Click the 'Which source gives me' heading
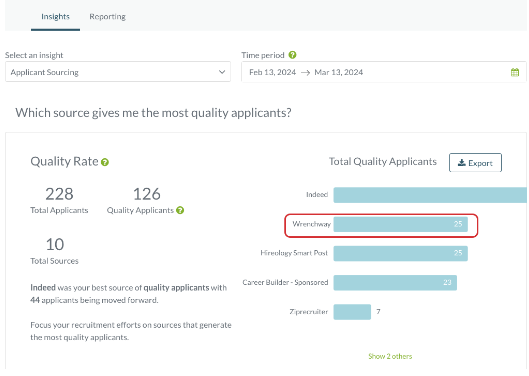The height and width of the screenshot is (376, 529). [x=153, y=113]
